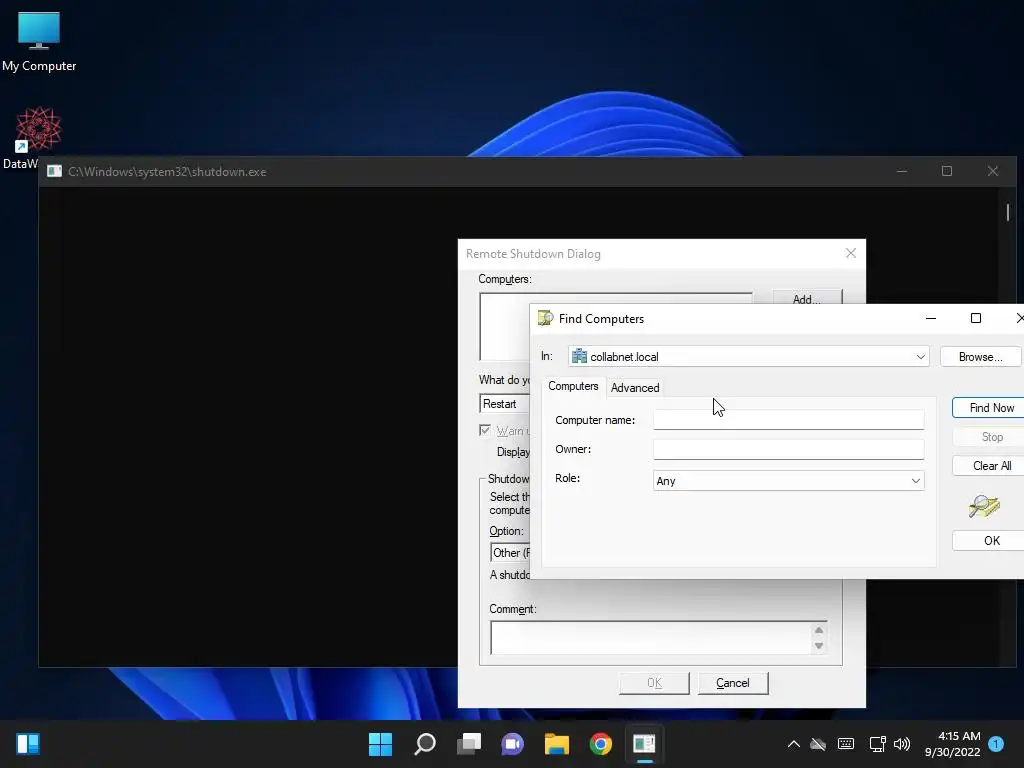Click inside the Comment text box
The height and width of the screenshot is (768, 1024).
(x=650, y=637)
